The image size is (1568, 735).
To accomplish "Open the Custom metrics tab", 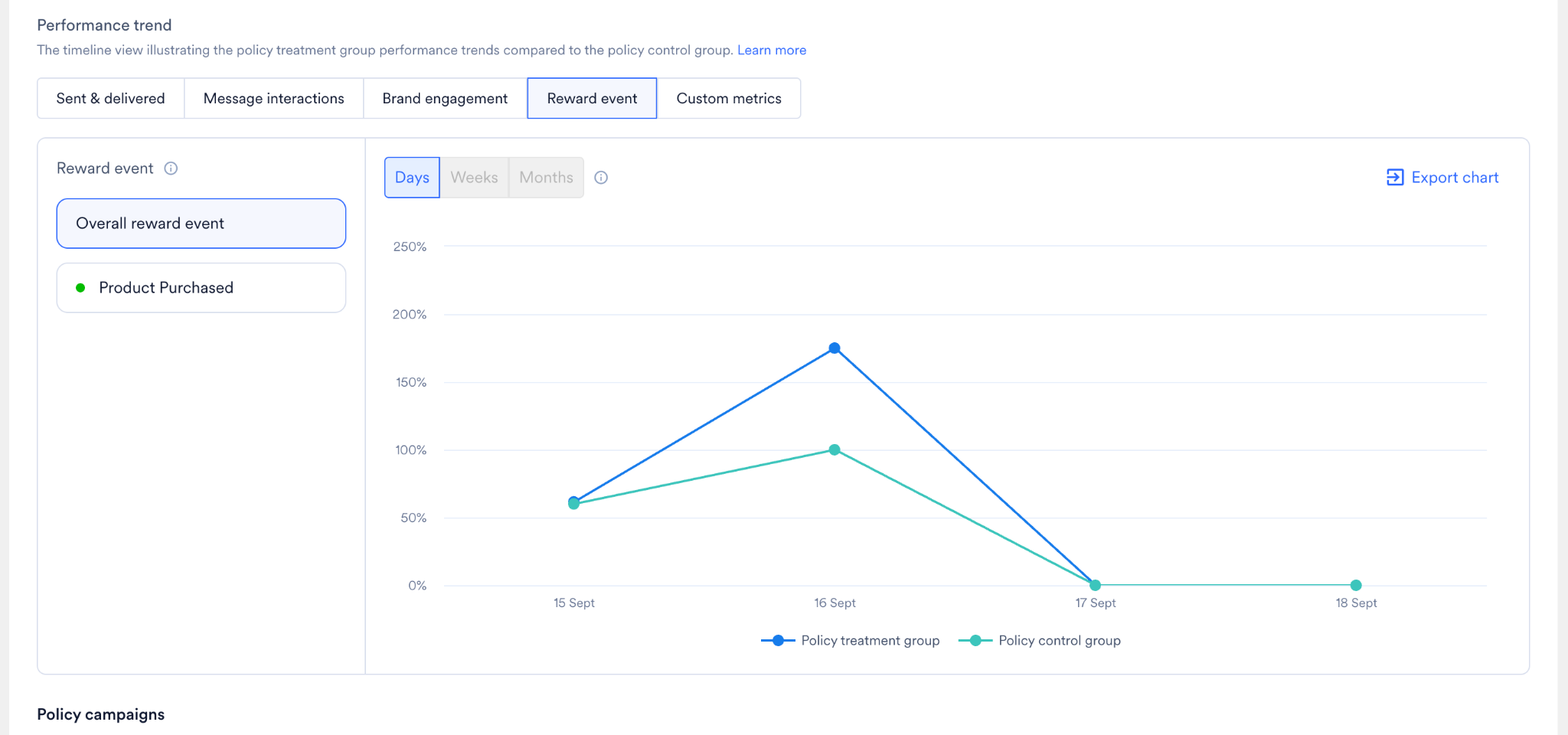I will 729,98.
